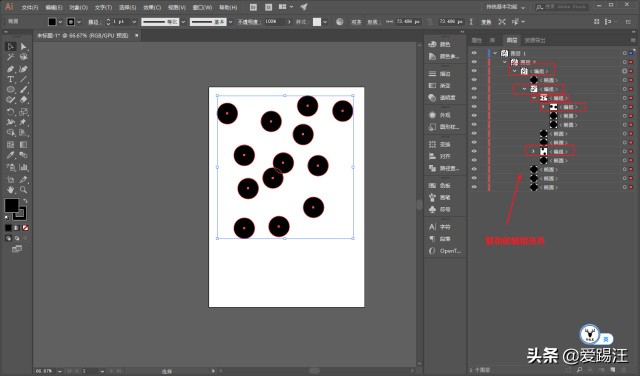Select the Type tool
Viewport: 640px width, 376px height.
[x=11, y=79]
